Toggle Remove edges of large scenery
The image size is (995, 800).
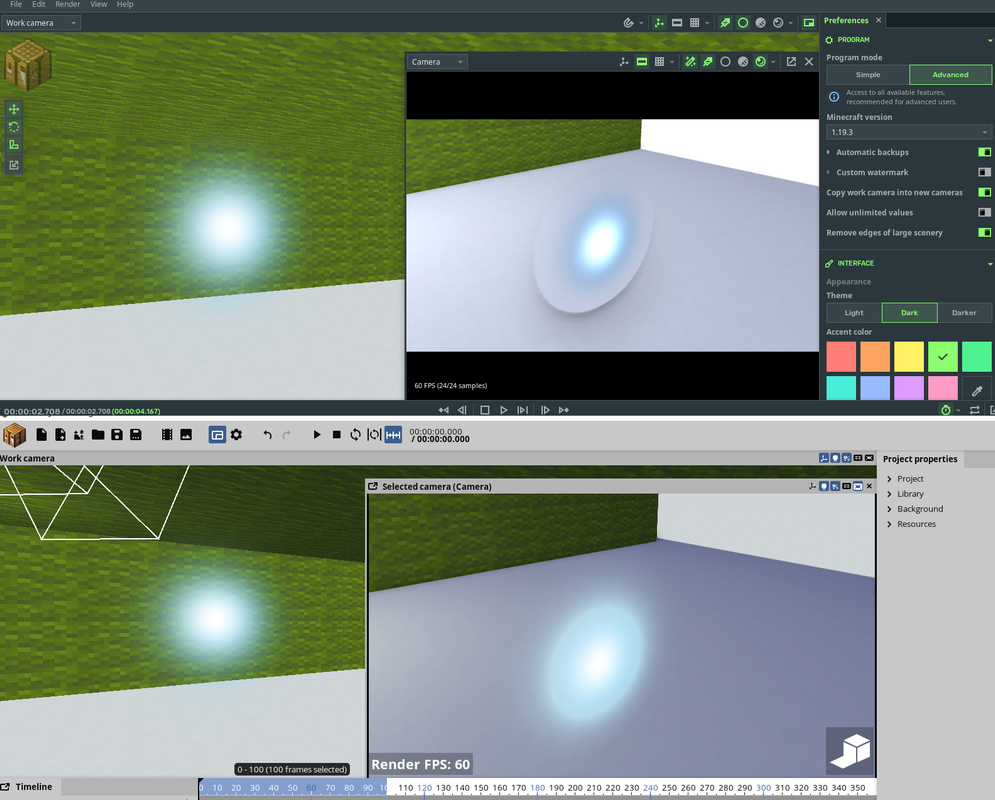984,232
